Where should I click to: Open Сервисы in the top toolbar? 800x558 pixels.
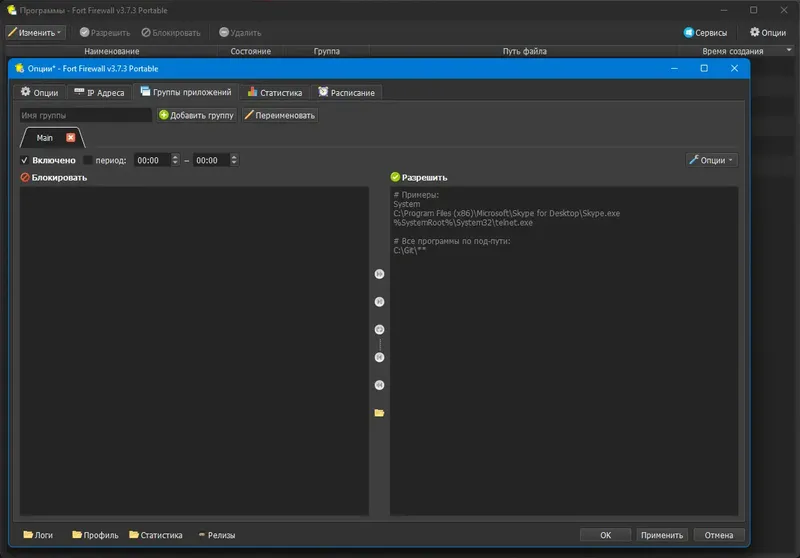pos(705,32)
